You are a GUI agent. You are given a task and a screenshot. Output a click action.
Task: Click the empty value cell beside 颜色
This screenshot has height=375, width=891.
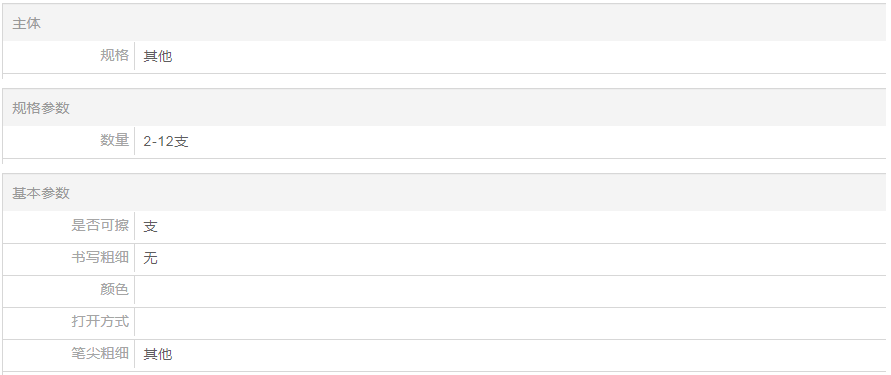(510, 291)
